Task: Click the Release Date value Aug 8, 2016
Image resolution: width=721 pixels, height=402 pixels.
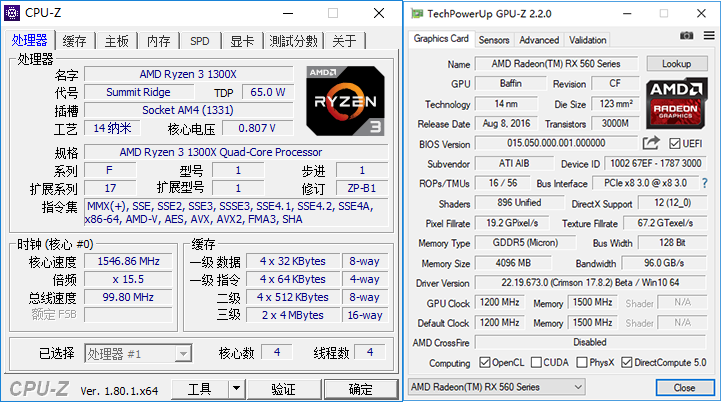Action: [x=506, y=123]
